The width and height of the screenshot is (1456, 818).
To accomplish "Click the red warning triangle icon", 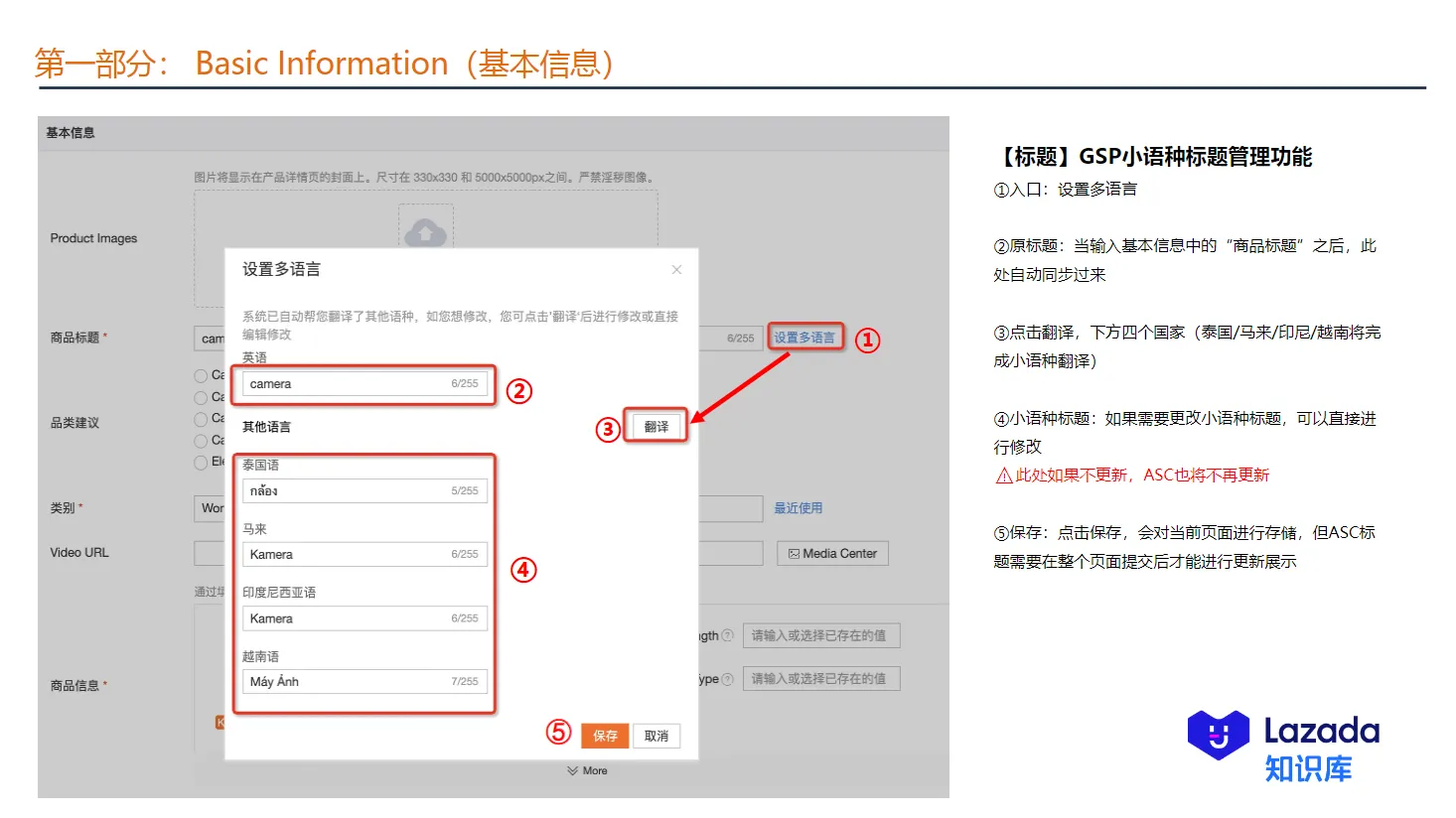I will click(x=1003, y=477).
